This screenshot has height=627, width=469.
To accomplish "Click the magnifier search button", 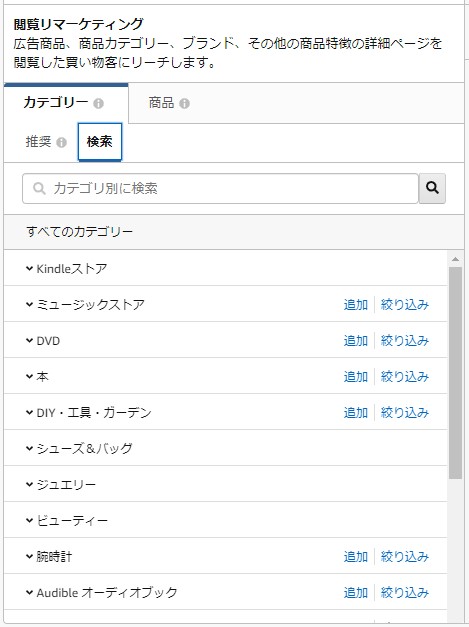I will click(x=432, y=188).
